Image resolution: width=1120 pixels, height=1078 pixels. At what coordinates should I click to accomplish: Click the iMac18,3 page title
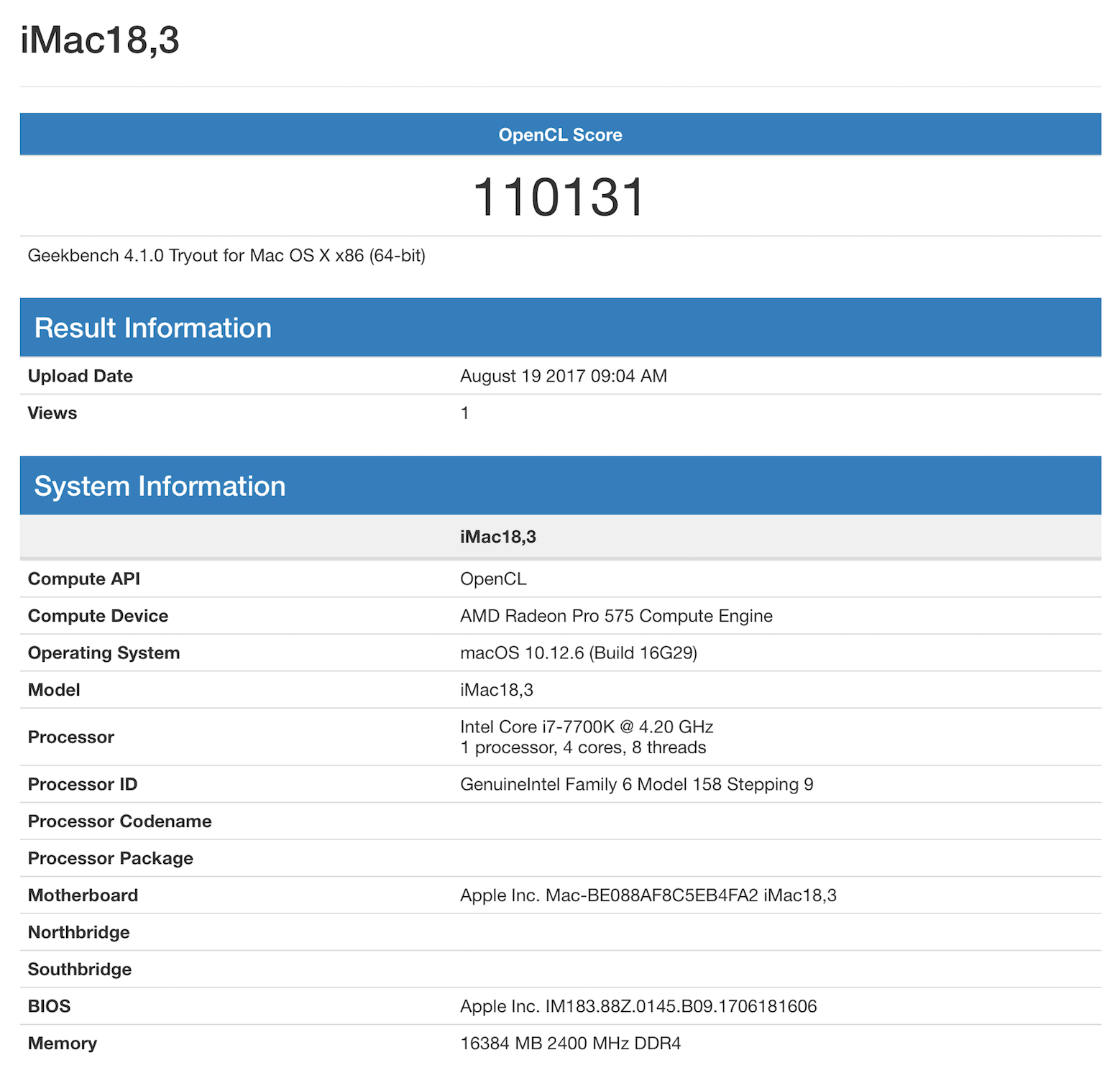click(x=100, y=40)
